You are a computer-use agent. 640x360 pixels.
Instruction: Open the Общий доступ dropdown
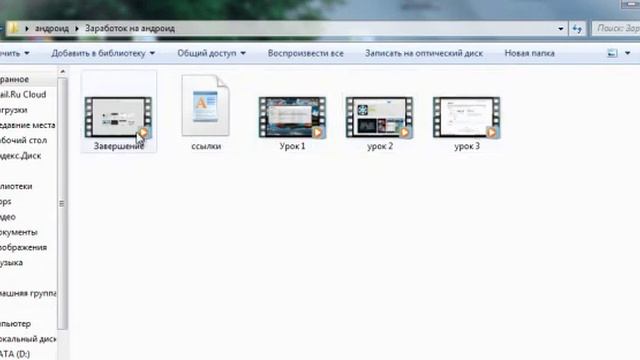point(211,53)
